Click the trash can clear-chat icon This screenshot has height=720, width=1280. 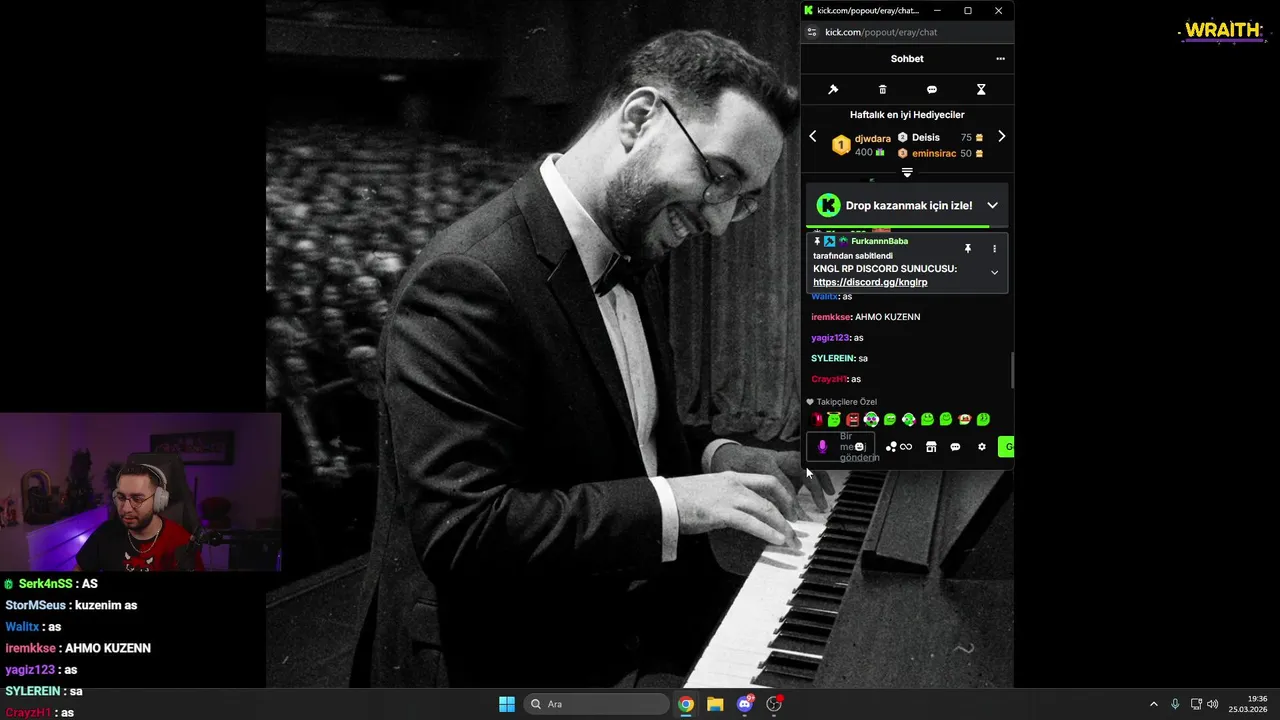(882, 90)
